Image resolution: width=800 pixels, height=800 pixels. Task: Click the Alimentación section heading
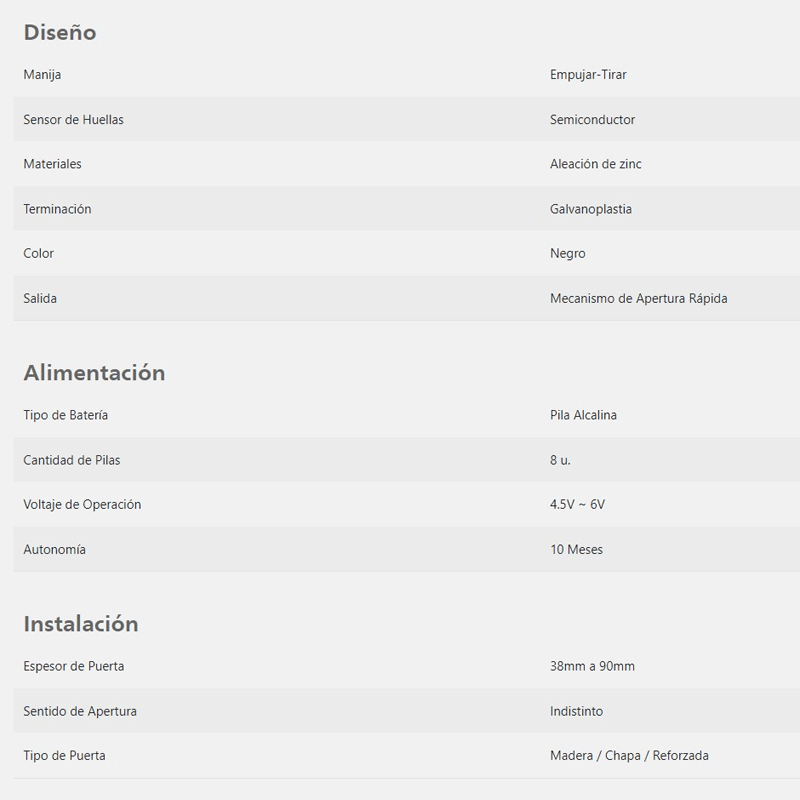94,372
